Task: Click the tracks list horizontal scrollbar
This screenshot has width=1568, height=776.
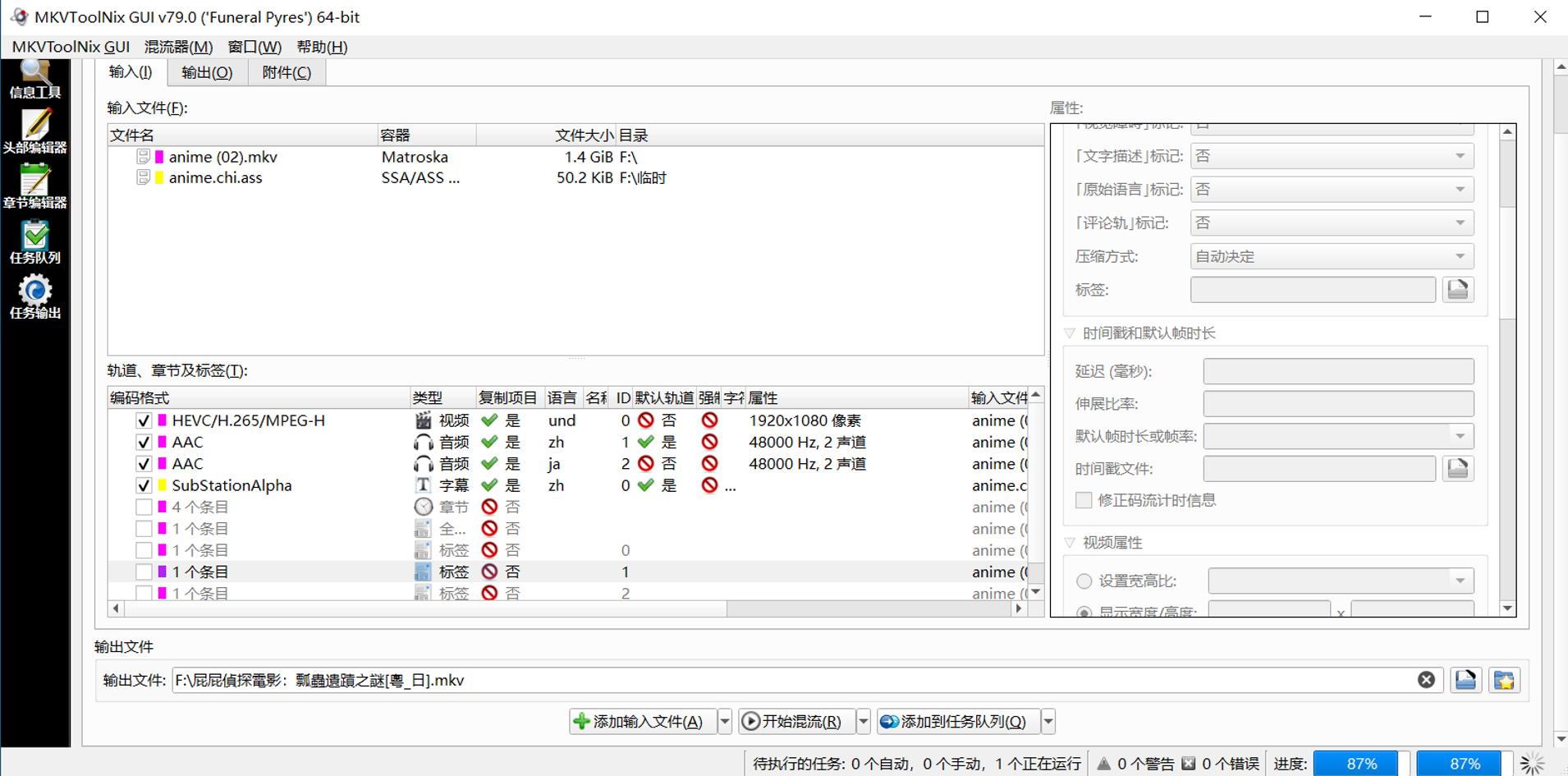Action: coord(567,609)
